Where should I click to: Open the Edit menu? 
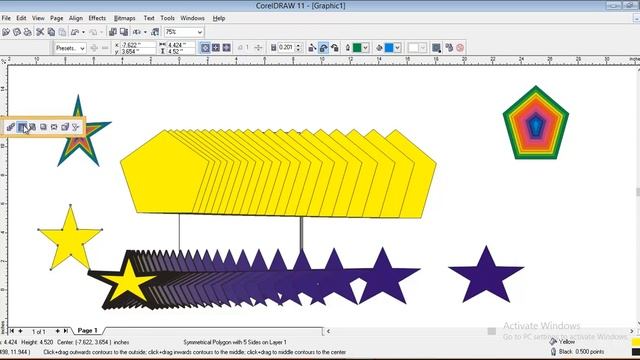[21, 18]
